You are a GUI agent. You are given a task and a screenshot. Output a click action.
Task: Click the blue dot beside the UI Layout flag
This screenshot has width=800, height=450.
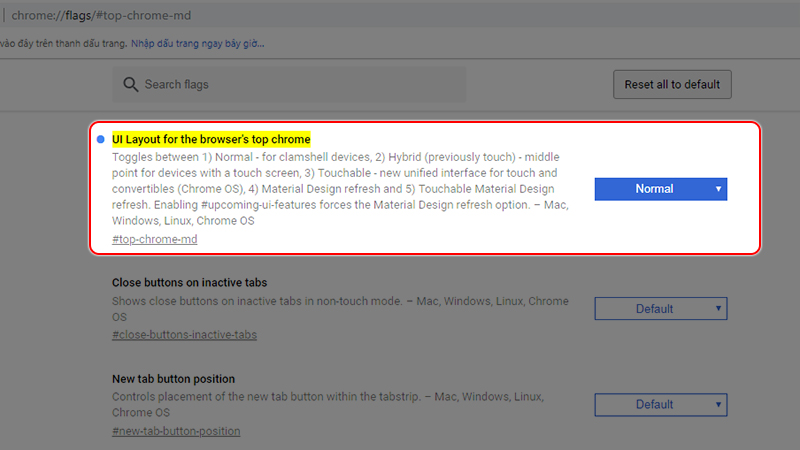tap(101, 139)
